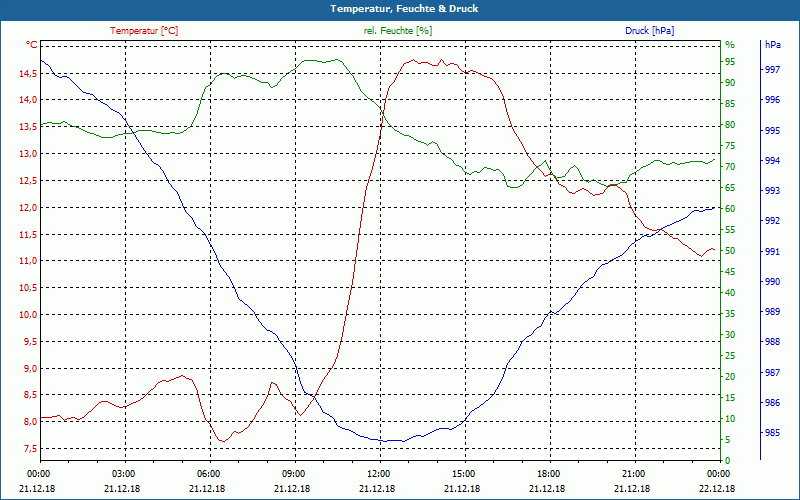Viewport: 800px width, 500px height.
Task: Click the 65 humidity axis value
Action: click(x=730, y=188)
